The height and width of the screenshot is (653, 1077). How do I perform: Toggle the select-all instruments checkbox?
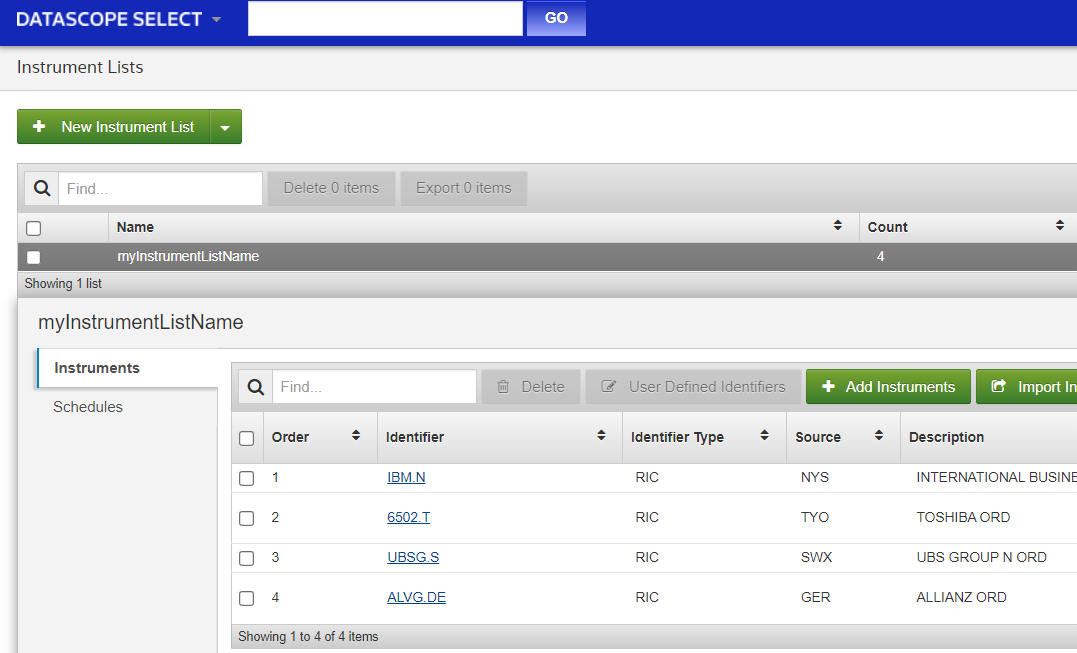(247, 438)
